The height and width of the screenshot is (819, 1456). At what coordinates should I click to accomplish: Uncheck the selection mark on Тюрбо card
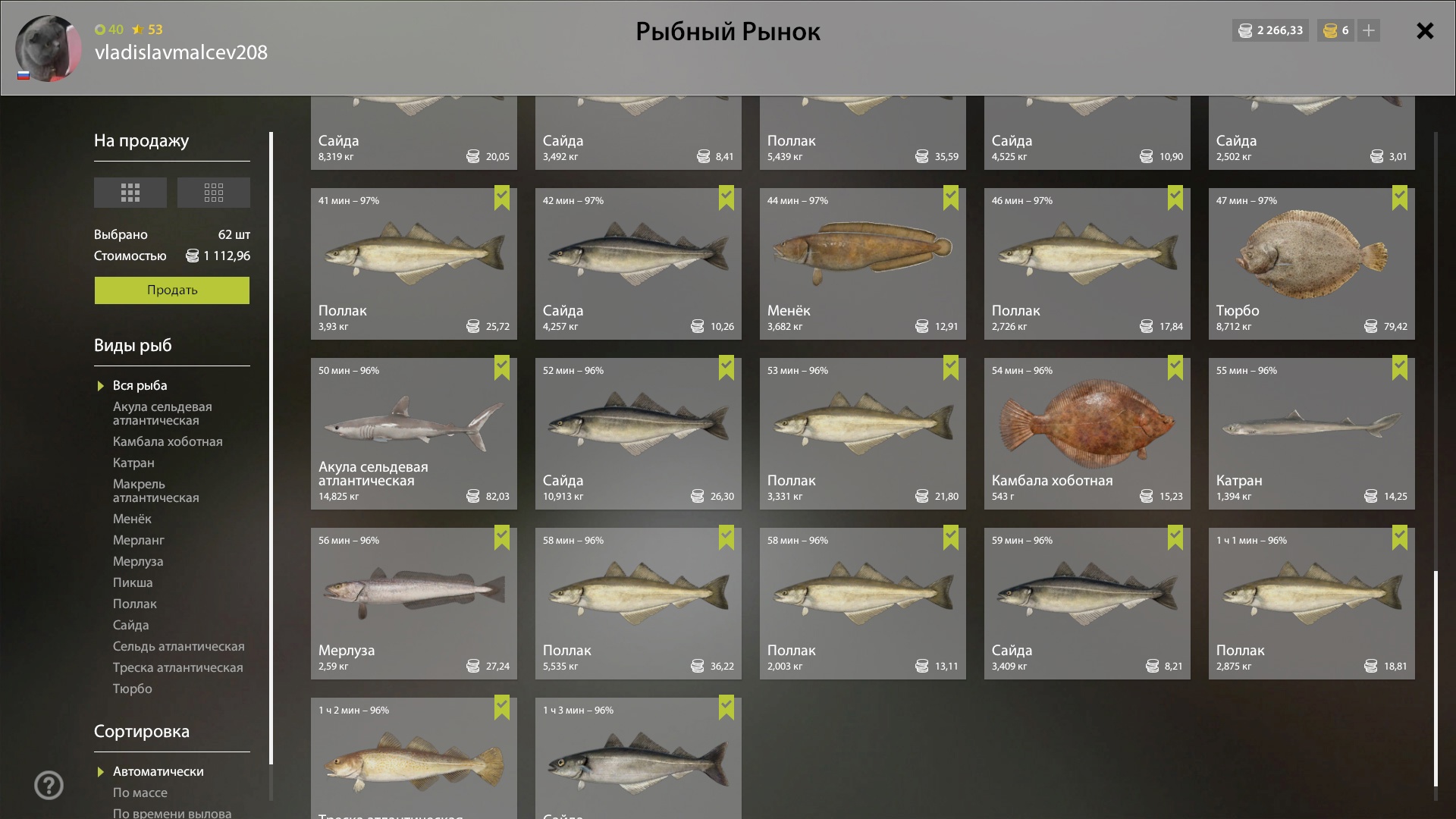1399,198
